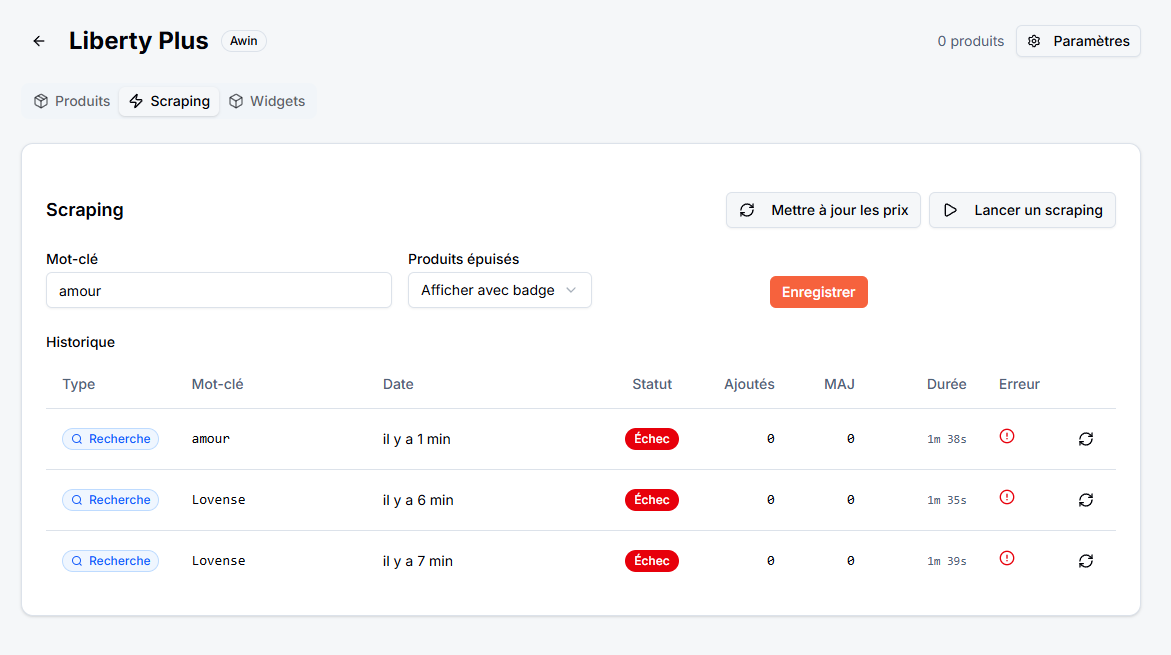Click the Historique section heading
The image size is (1171, 655).
(81, 342)
